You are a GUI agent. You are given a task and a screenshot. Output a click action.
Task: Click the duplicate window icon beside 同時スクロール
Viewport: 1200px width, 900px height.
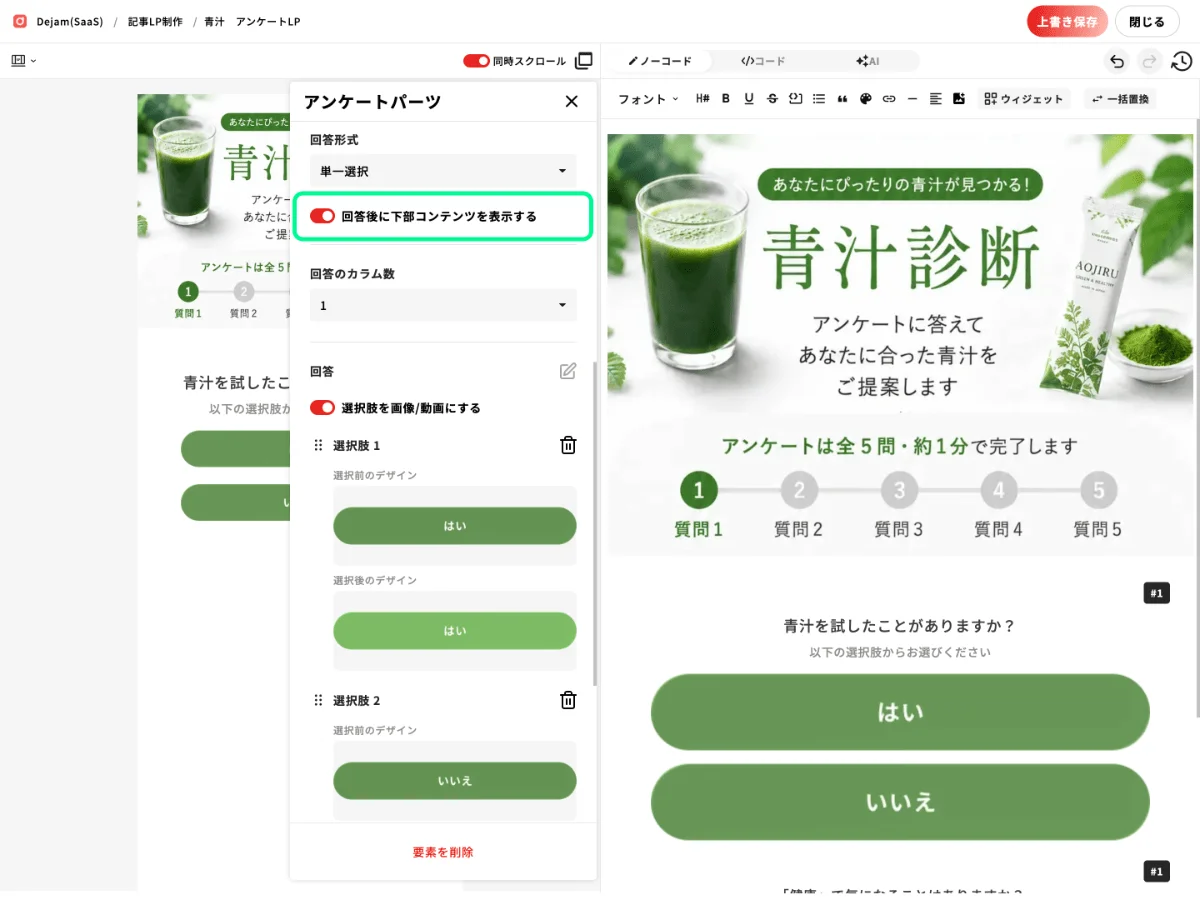[x=584, y=61]
